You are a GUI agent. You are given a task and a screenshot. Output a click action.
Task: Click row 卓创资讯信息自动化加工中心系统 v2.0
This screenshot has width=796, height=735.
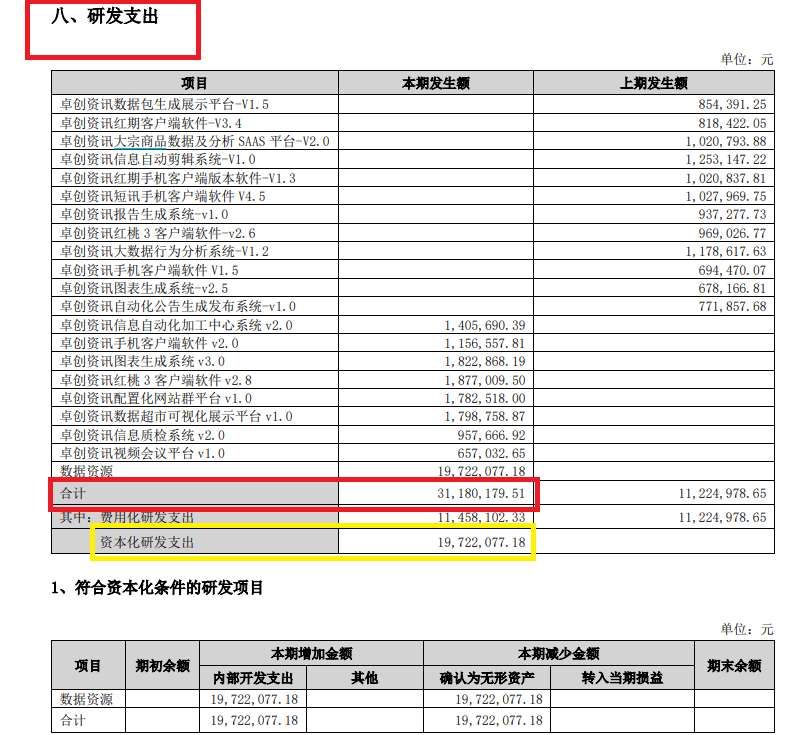tap(413, 325)
